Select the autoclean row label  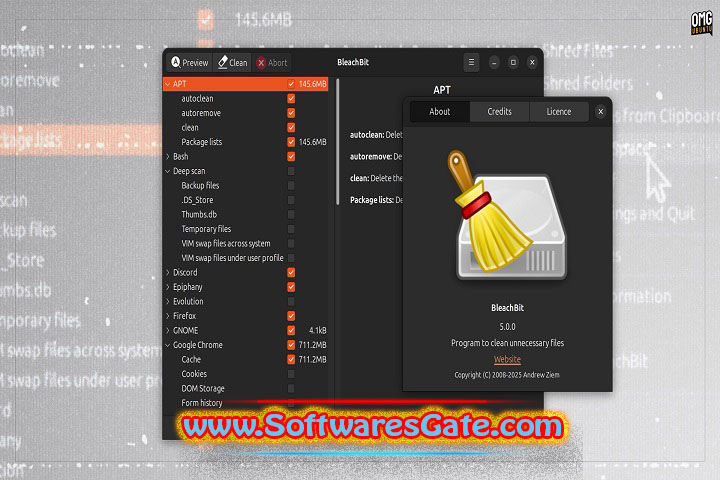(x=197, y=98)
